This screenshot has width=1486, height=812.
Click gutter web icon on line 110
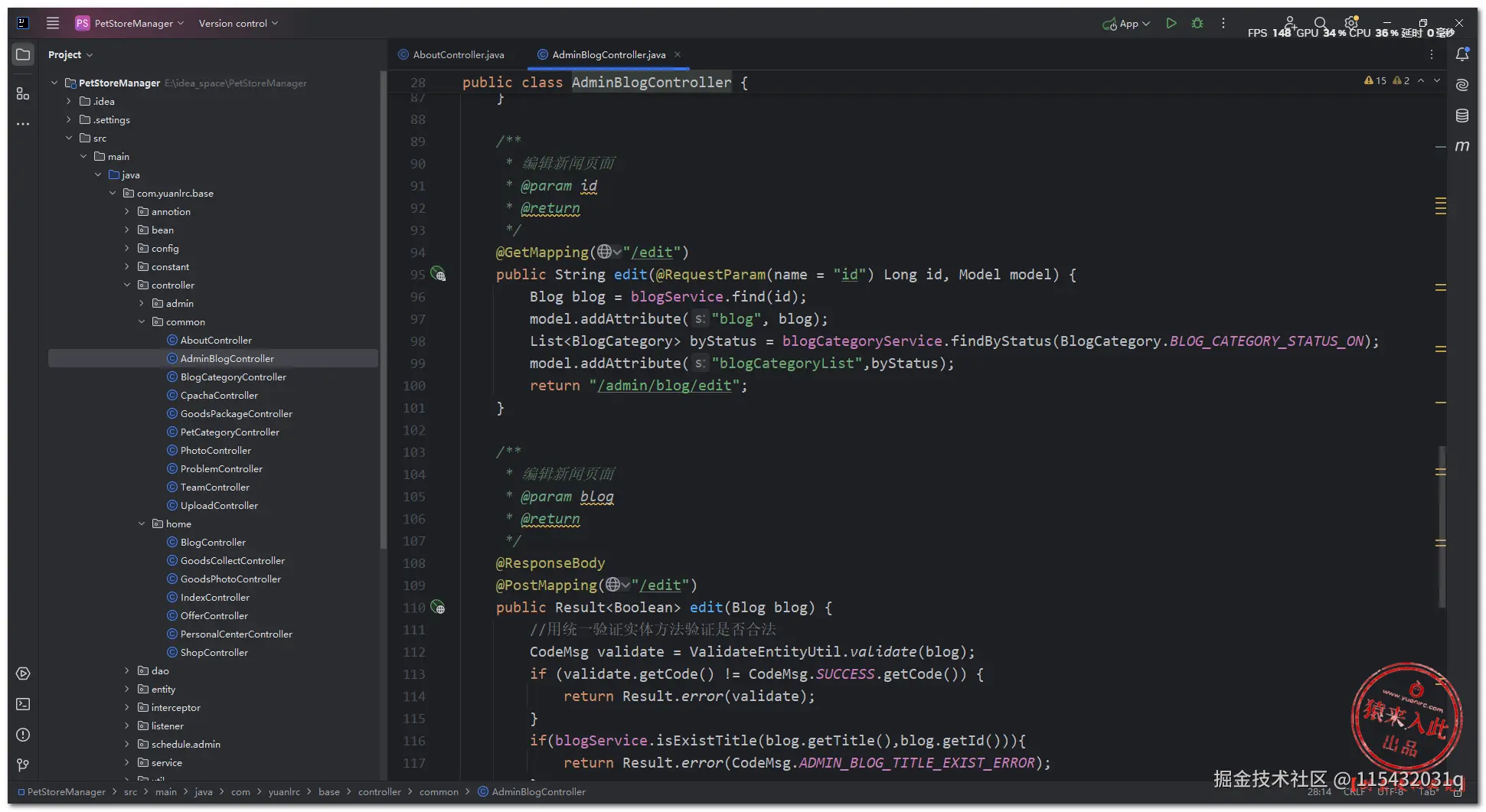point(438,607)
